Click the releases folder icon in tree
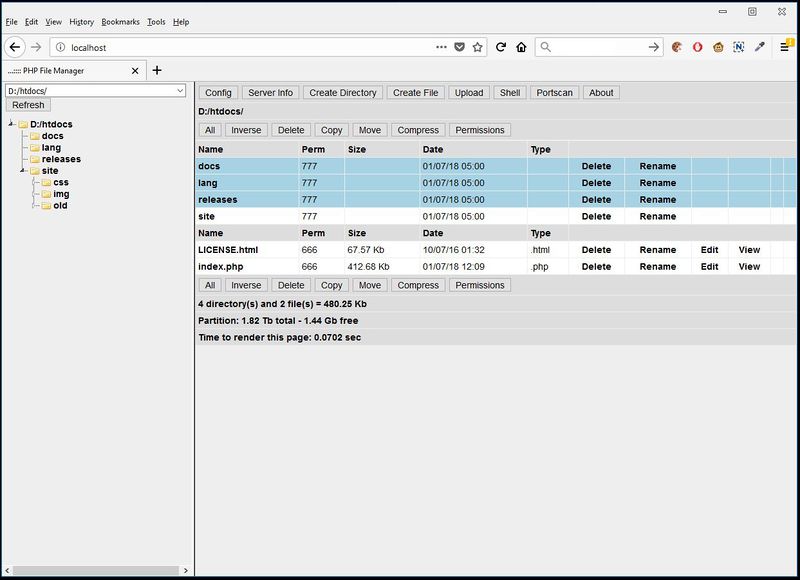800x580 pixels. click(35, 159)
